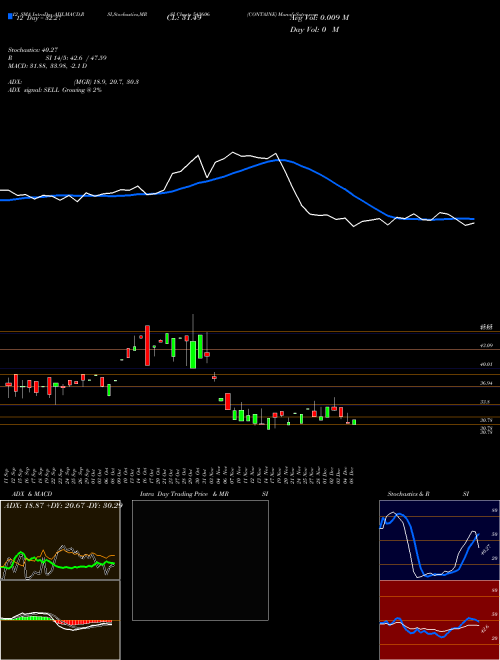Open the red RSI chart panel
This screenshot has height=660, width=500.
pos(439,620)
